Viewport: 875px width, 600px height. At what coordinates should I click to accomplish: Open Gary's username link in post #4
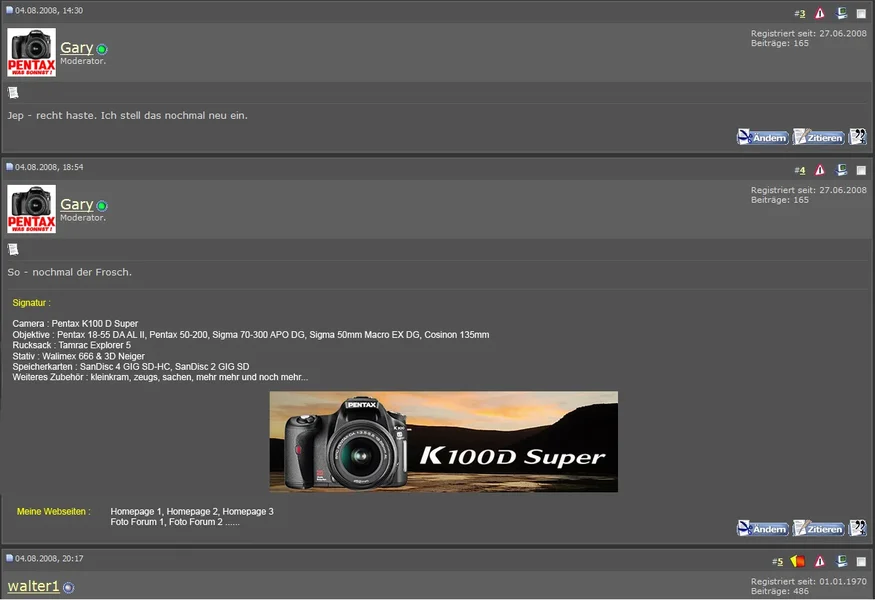coord(76,205)
